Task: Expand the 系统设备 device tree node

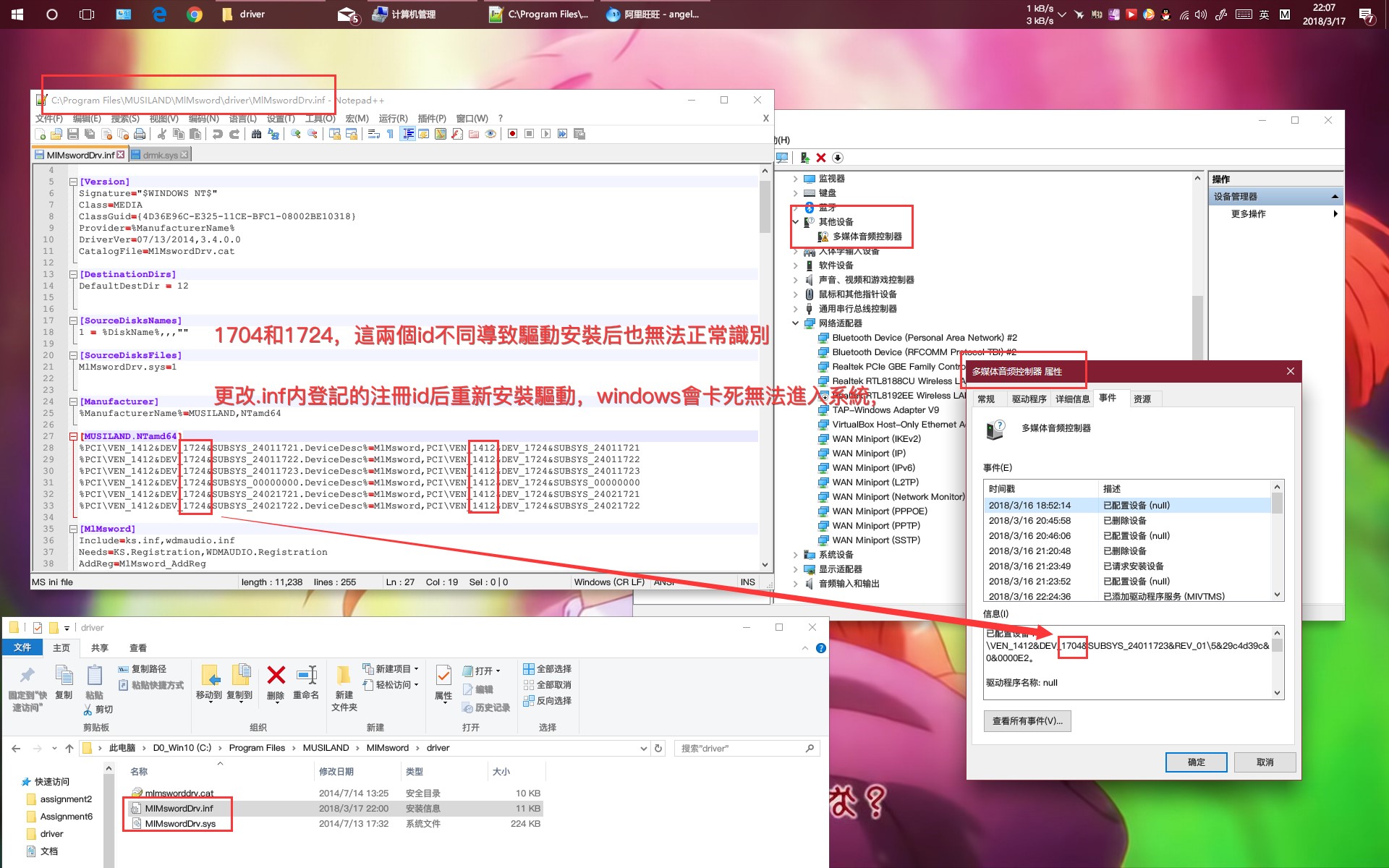Action: (x=795, y=555)
